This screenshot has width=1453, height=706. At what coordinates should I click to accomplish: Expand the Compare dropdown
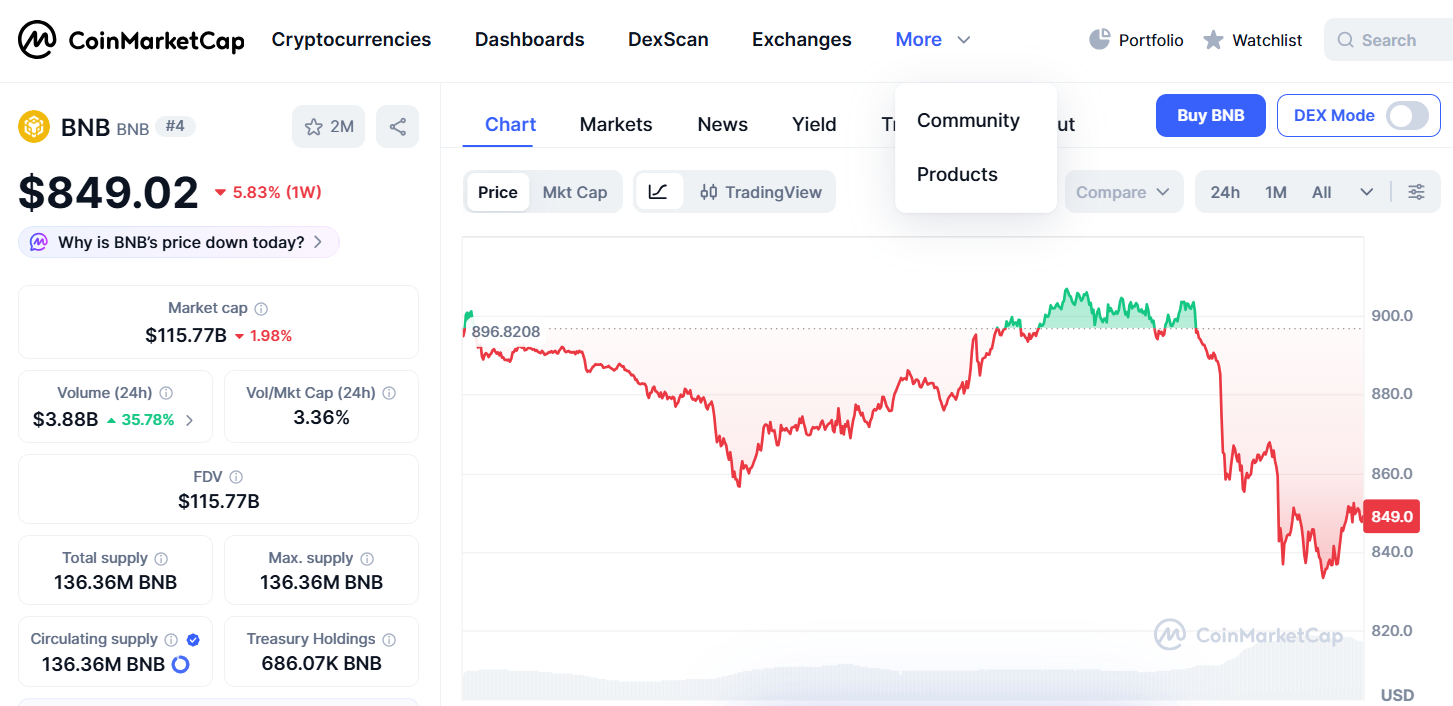pos(1123,192)
